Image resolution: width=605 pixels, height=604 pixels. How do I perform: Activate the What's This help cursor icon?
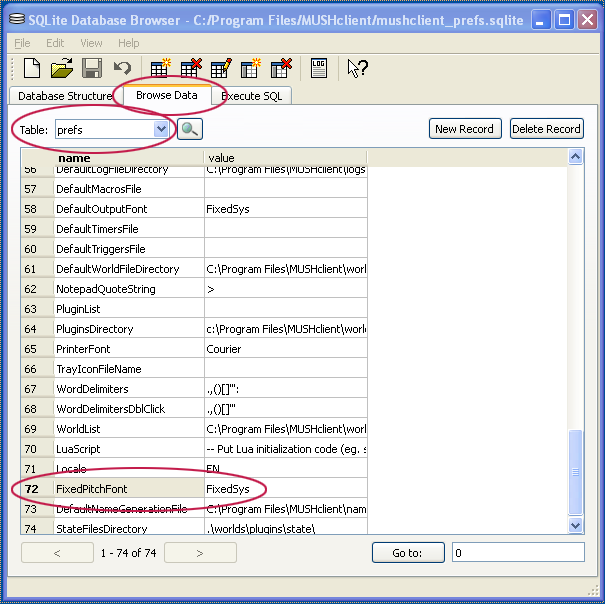(357, 68)
